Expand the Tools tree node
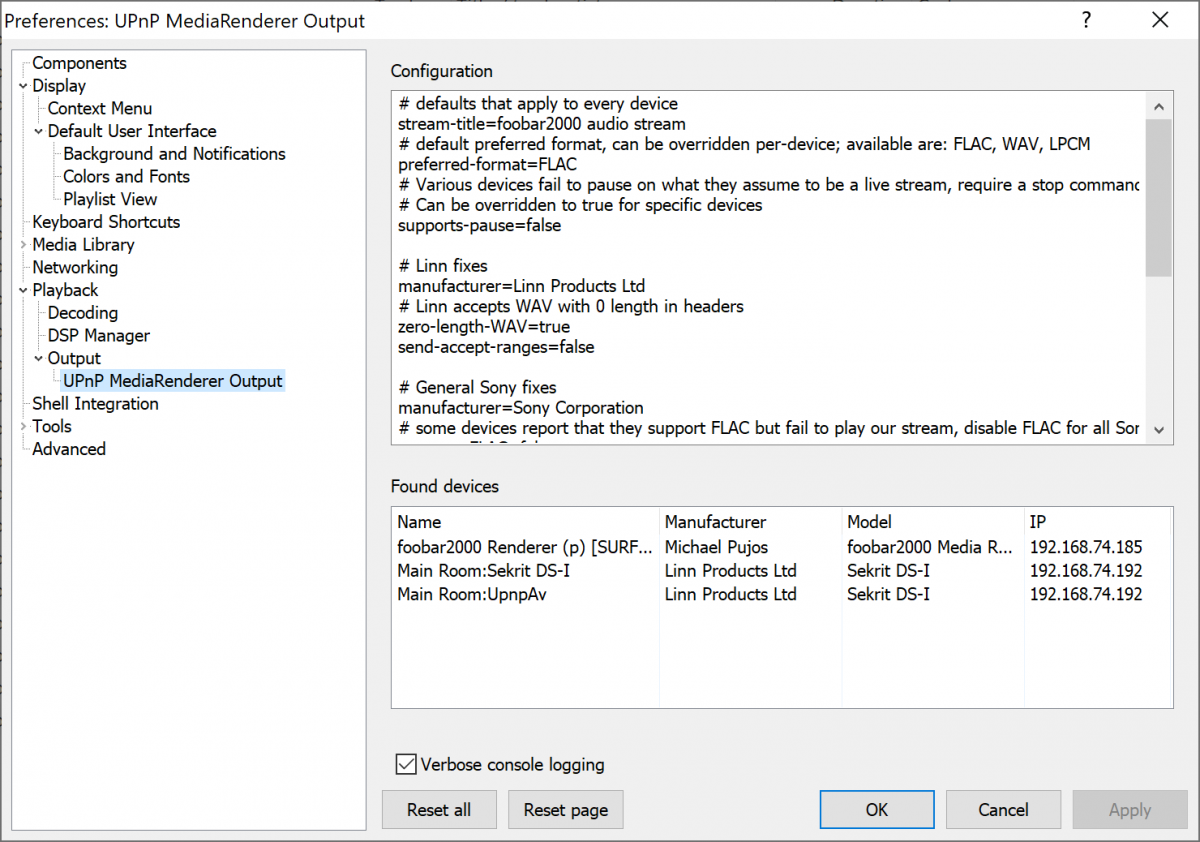 pos(23,427)
